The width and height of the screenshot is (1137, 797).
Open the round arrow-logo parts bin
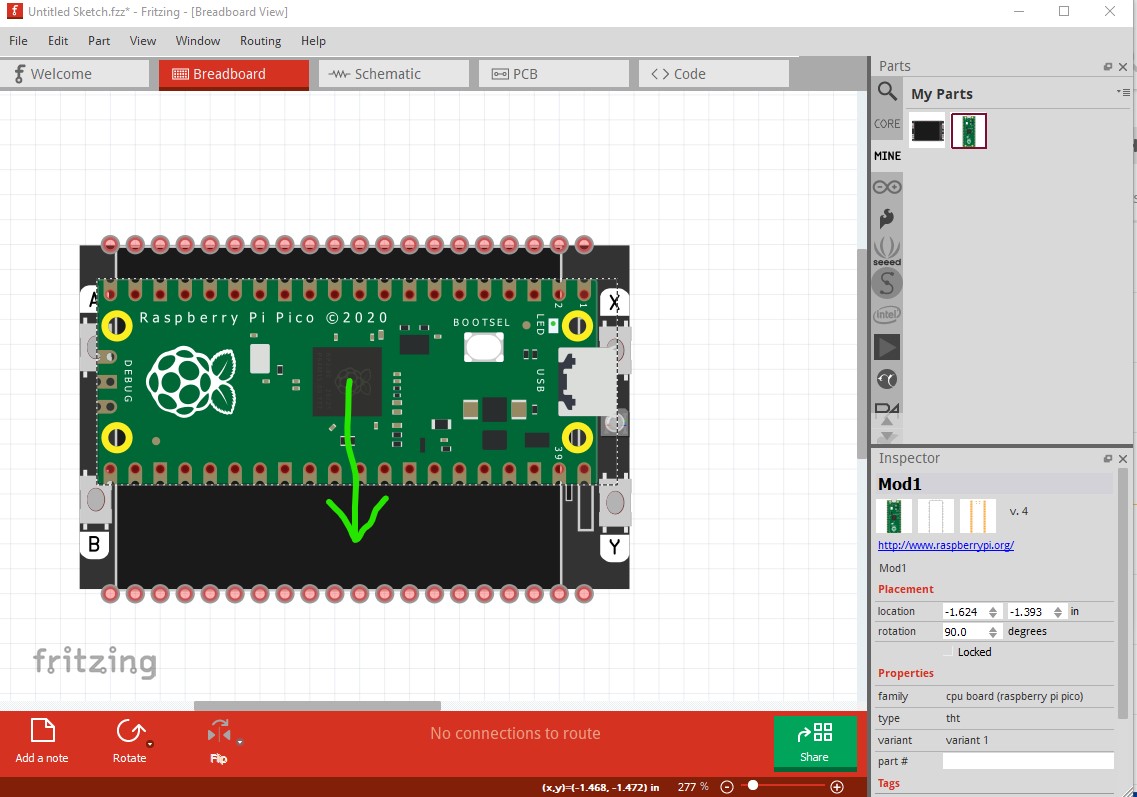[887, 379]
